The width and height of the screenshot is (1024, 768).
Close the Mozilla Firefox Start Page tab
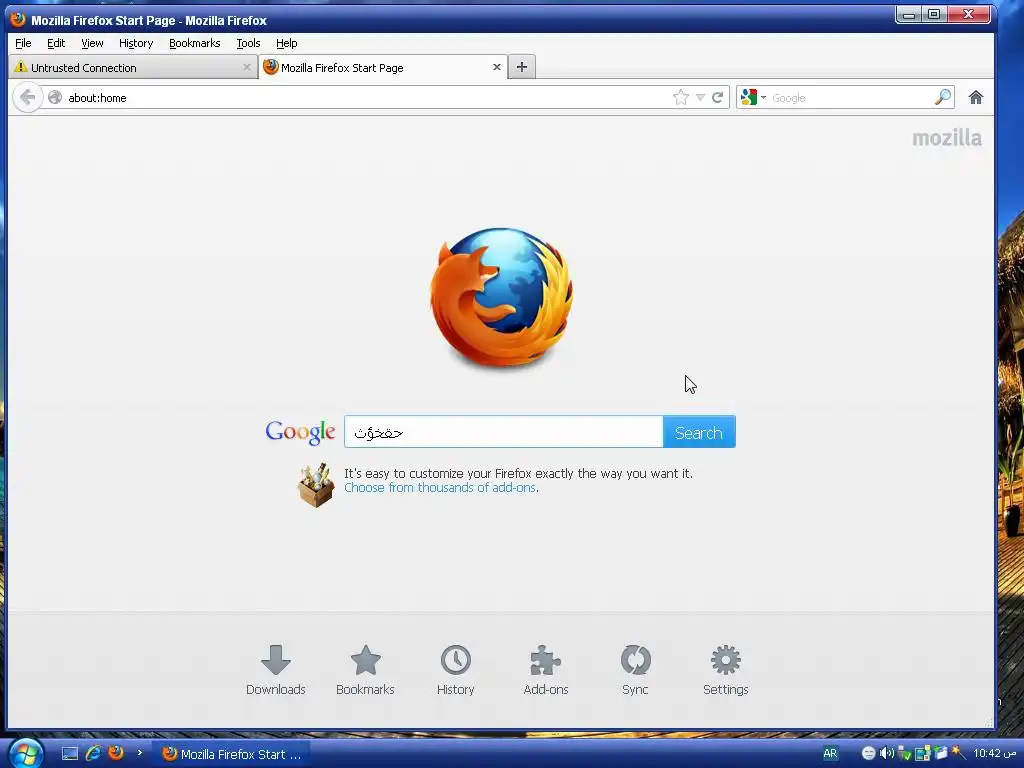tap(496, 67)
